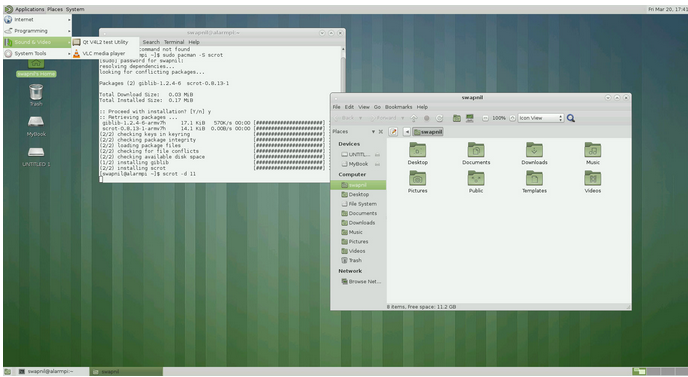This screenshot has width=688, height=377.
Task: Click the show desktop icon in bottom panel
Action: (x=7, y=372)
